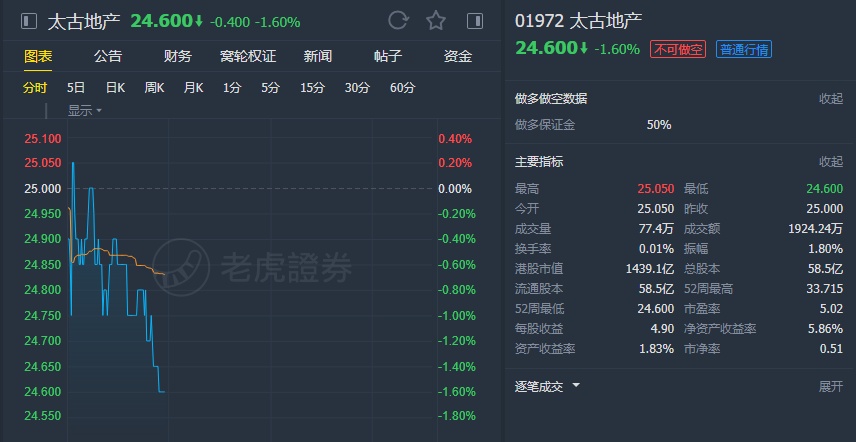Toggle the left sidebar panel icon
The width and height of the screenshot is (856, 442).
click(x=29, y=21)
